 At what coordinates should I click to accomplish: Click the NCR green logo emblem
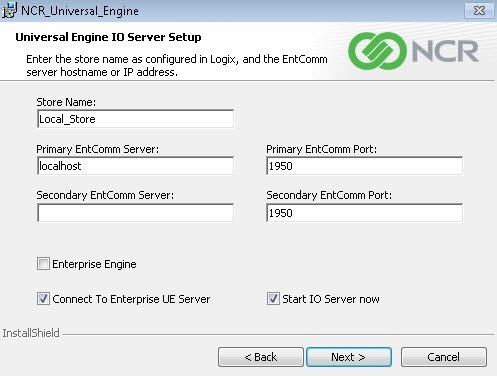coord(377,51)
